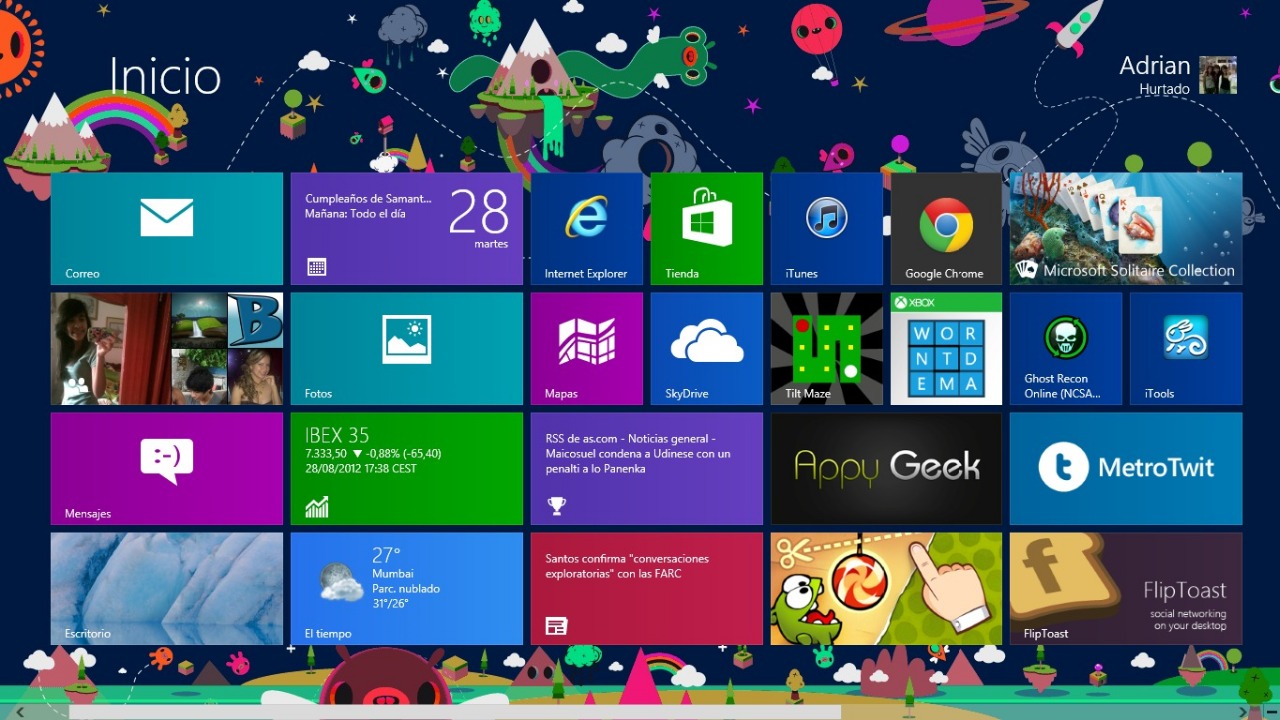Launch the MetroTwit tile
Image resolution: width=1280 pixels, height=720 pixels.
[x=1126, y=469]
